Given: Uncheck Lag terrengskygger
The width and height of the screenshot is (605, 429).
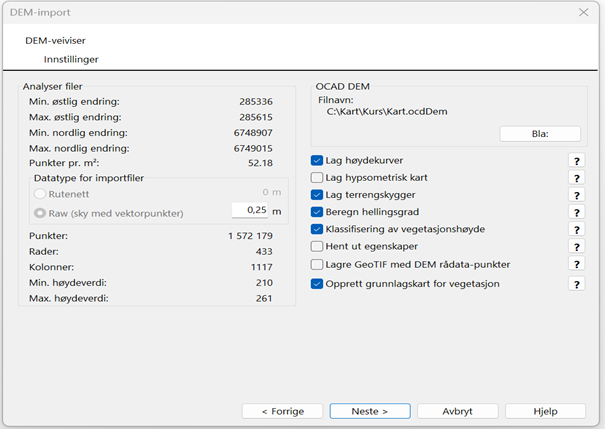Looking at the screenshot, I should click(x=317, y=195).
